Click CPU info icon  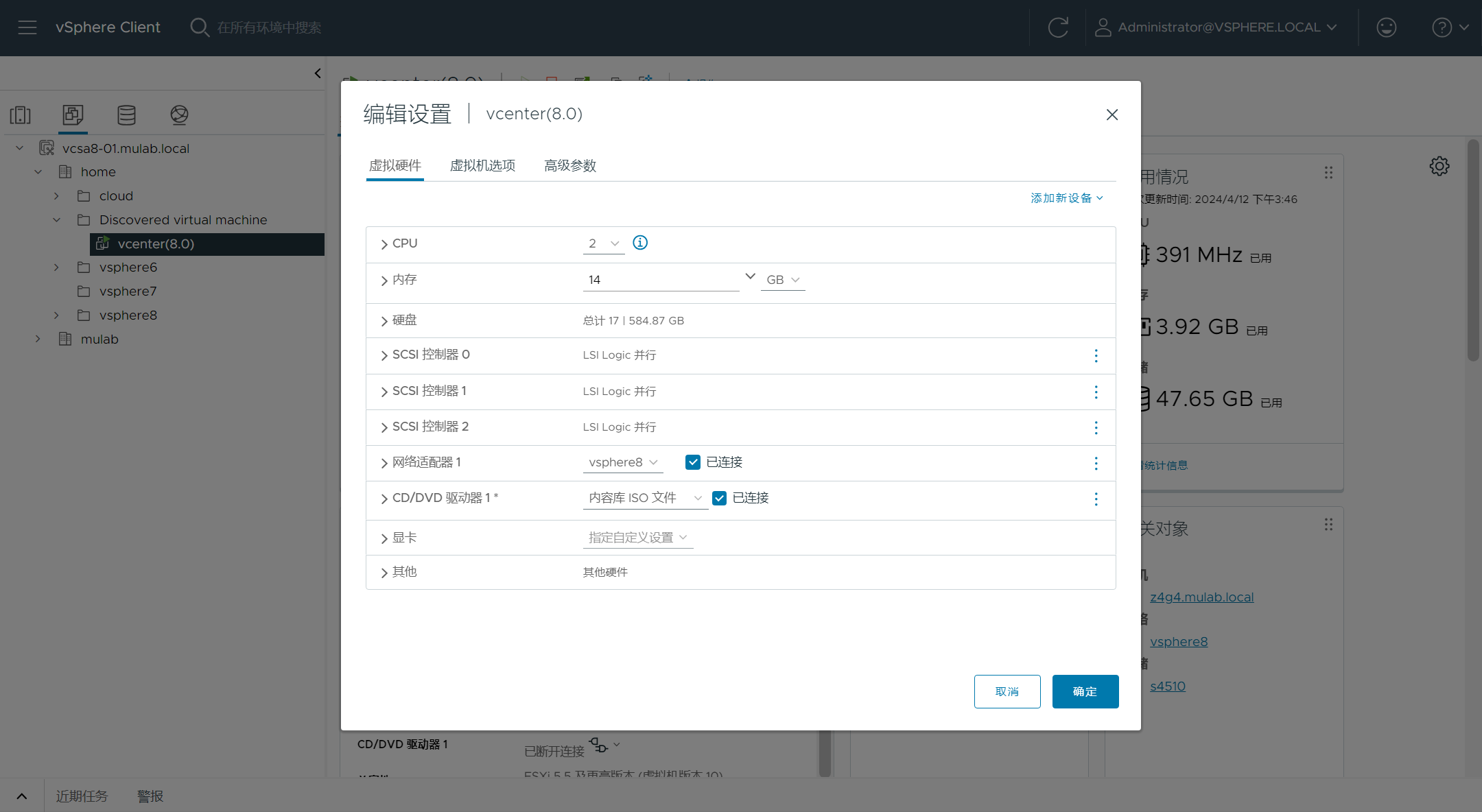point(640,242)
